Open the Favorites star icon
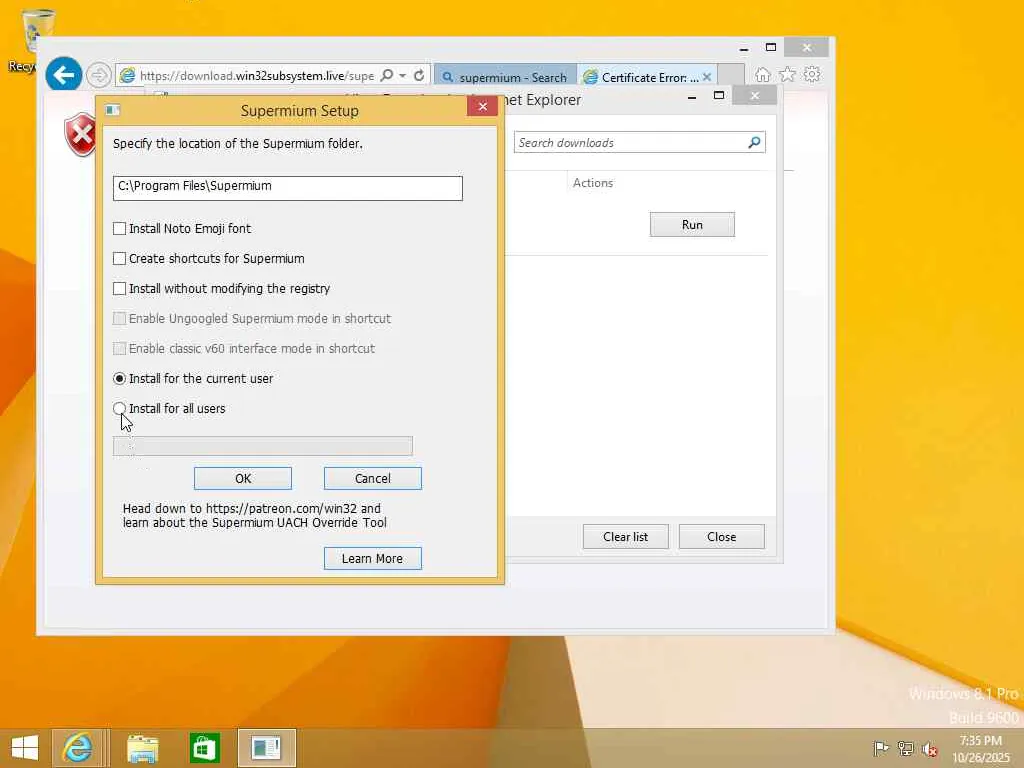 788,75
